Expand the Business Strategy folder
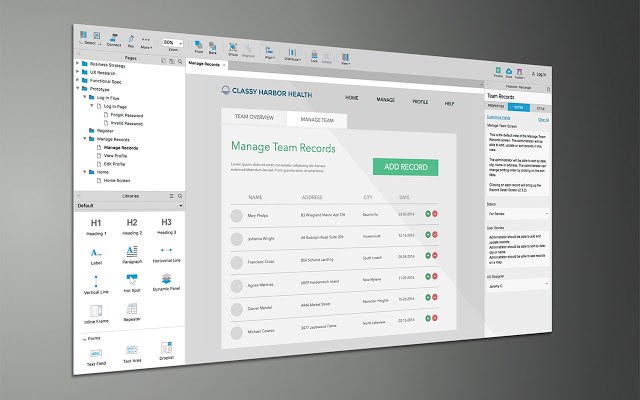The height and width of the screenshot is (400, 640). (x=78, y=63)
